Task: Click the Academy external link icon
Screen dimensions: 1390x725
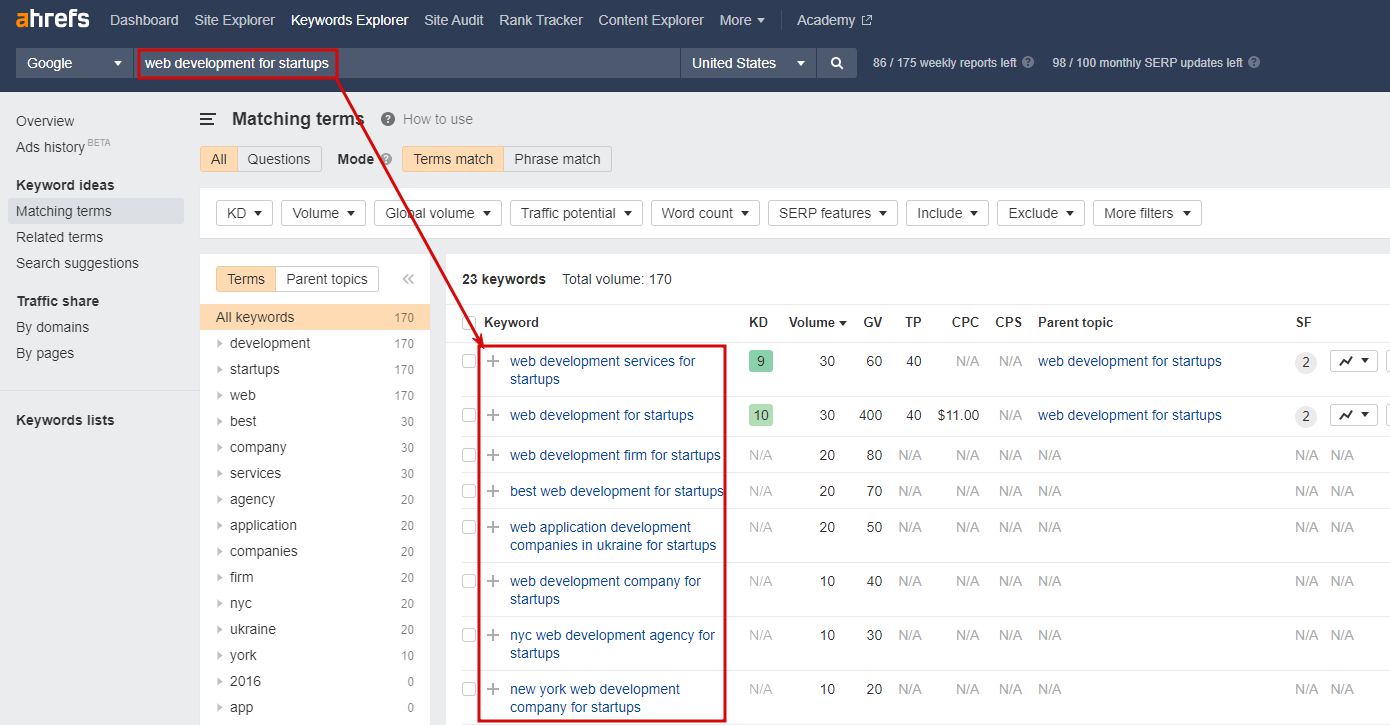Action: (867, 20)
